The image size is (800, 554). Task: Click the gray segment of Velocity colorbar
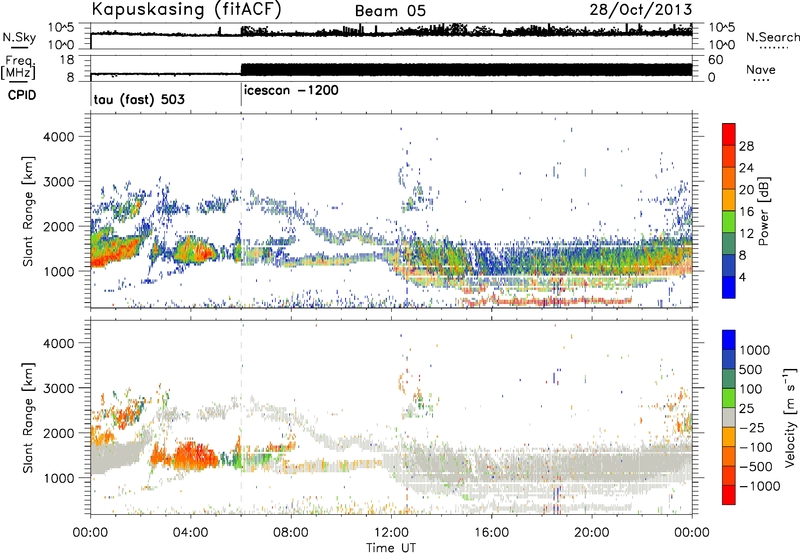pos(729,417)
